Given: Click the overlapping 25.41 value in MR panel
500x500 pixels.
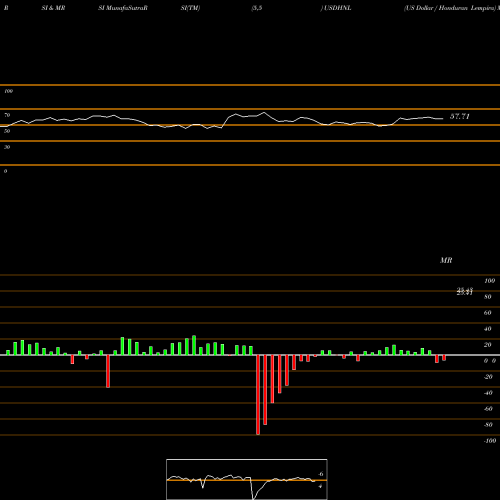Looking at the screenshot, I should pos(465,292).
